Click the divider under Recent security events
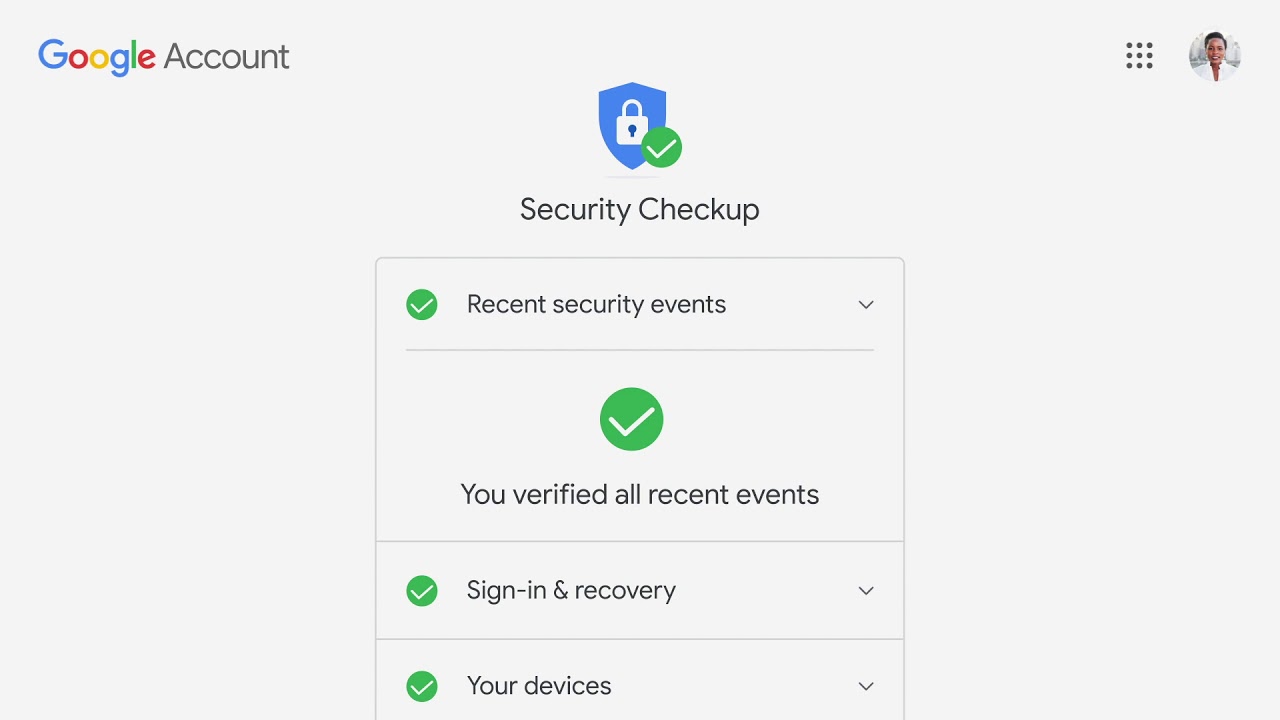This screenshot has width=1280, height=720. click(639, 350)
